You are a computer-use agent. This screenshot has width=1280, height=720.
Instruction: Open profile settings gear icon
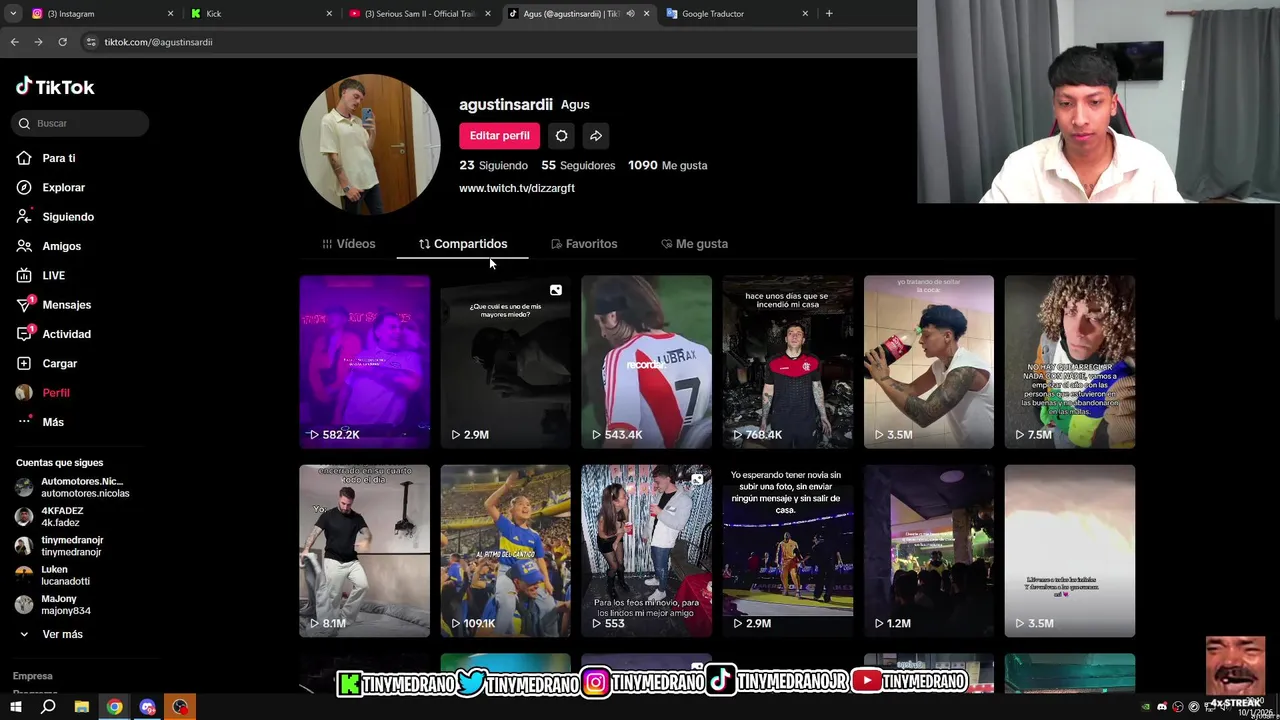click(561, 136)
